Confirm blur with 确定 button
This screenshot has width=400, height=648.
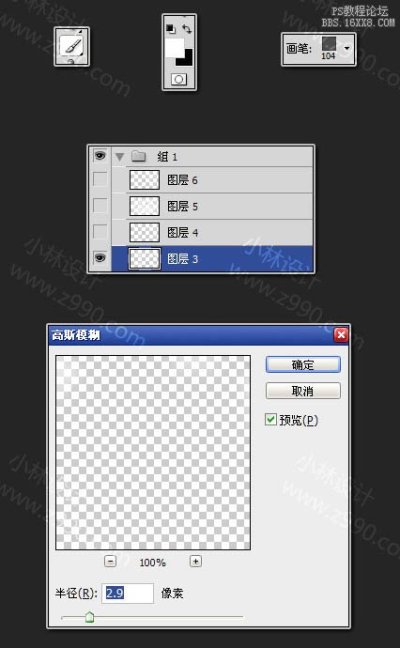tap(303, 364)
